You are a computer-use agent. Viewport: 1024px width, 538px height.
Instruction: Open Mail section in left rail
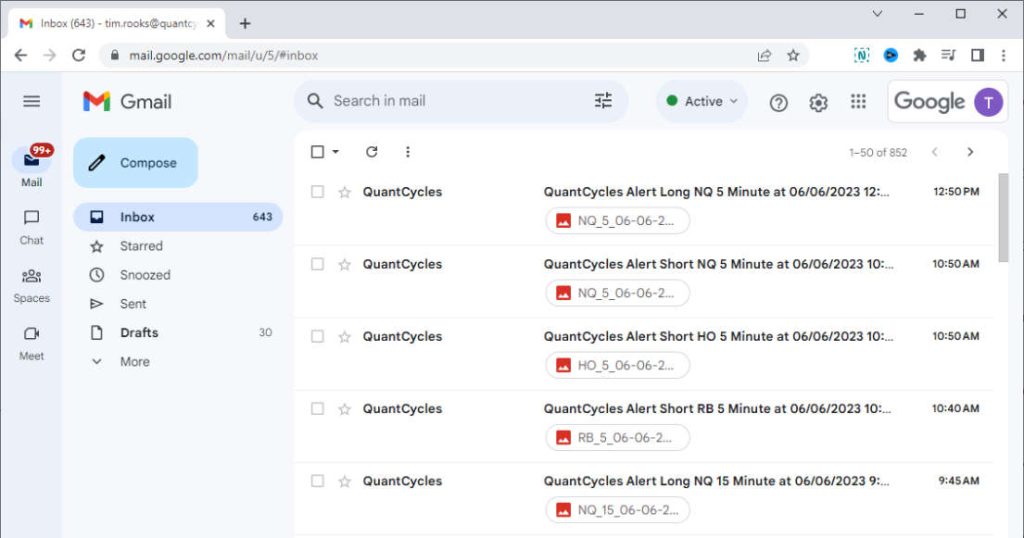tap(31, 166)
